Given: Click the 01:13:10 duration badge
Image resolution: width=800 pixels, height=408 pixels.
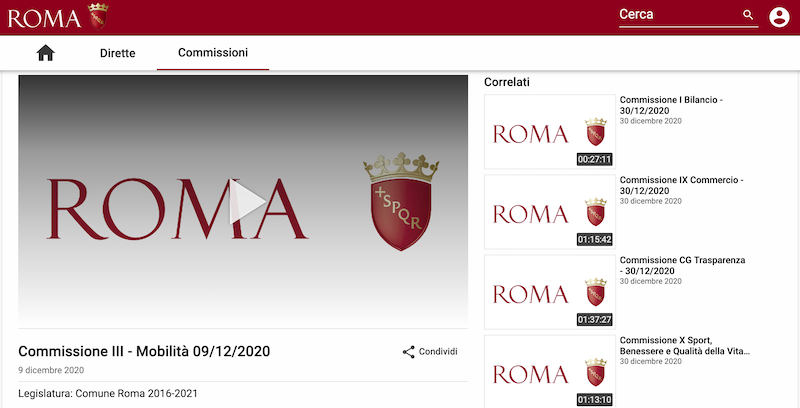Looking at the screenshot, I should [x=594, y=399].
